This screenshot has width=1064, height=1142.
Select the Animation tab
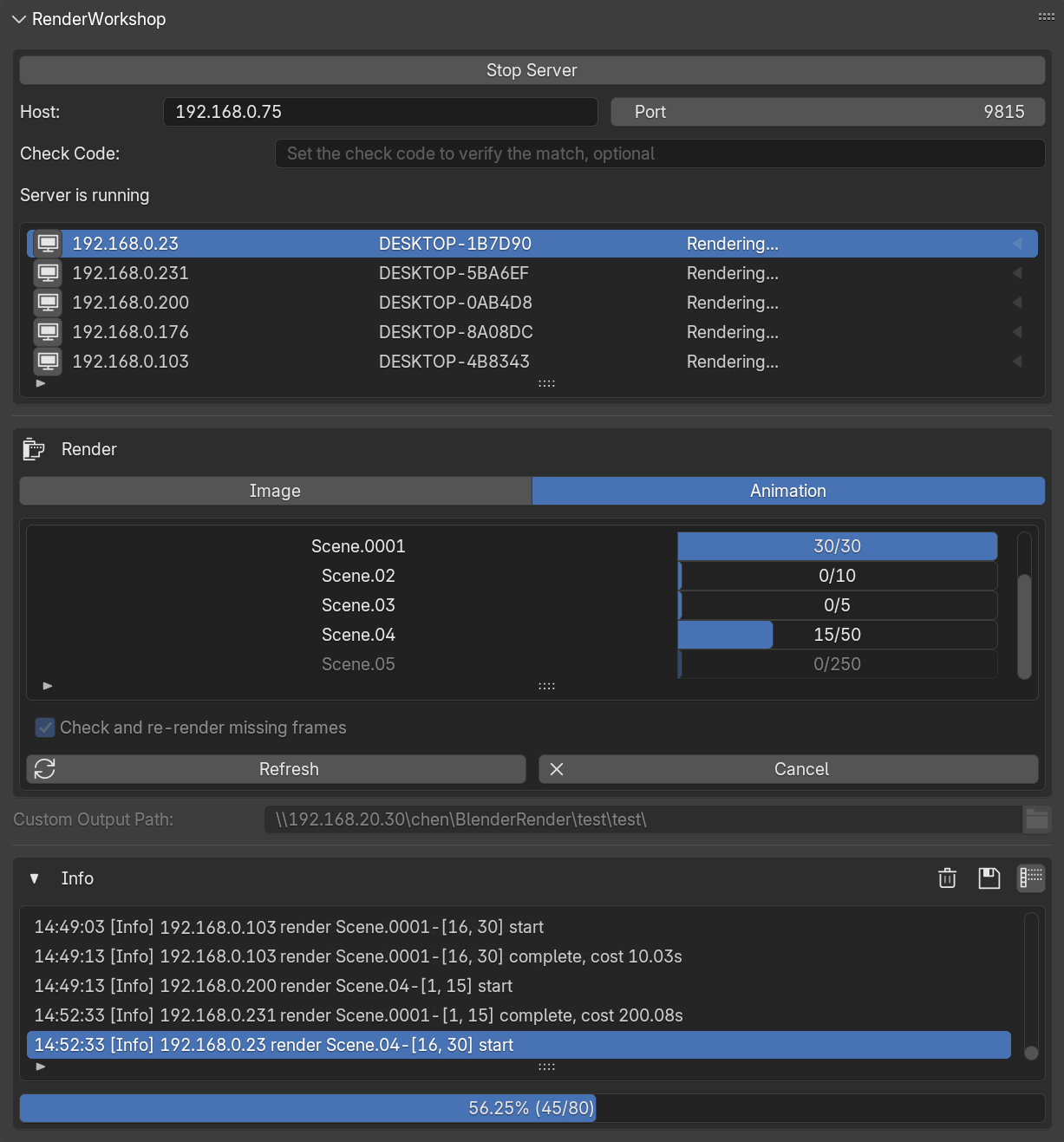787,491
